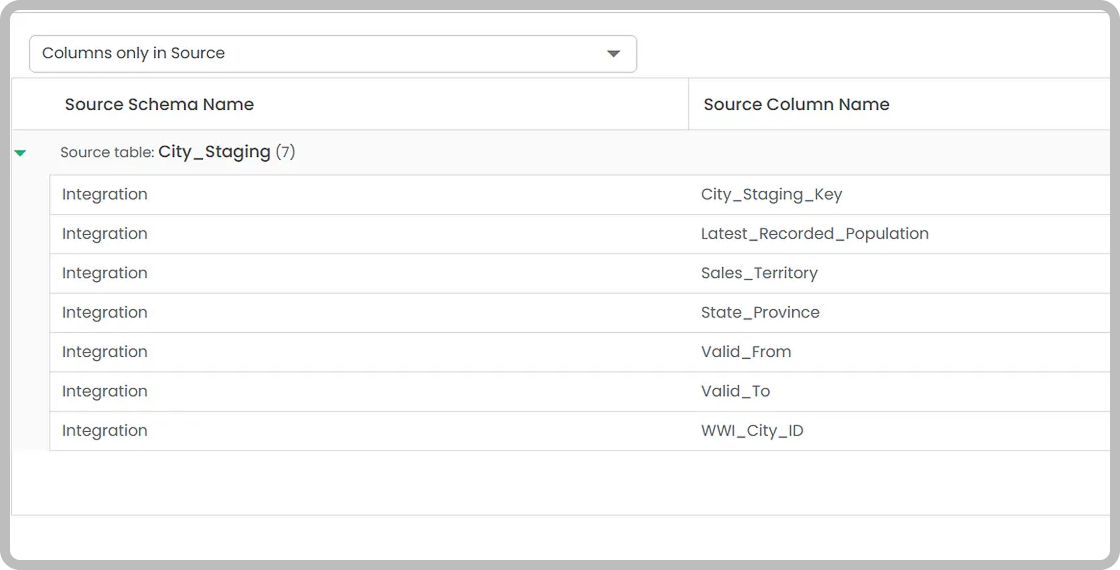Screen dimensions: 1120x570
Task: Click the dropdown arrow in the filter combo box
Action: (x=613, y=54)
